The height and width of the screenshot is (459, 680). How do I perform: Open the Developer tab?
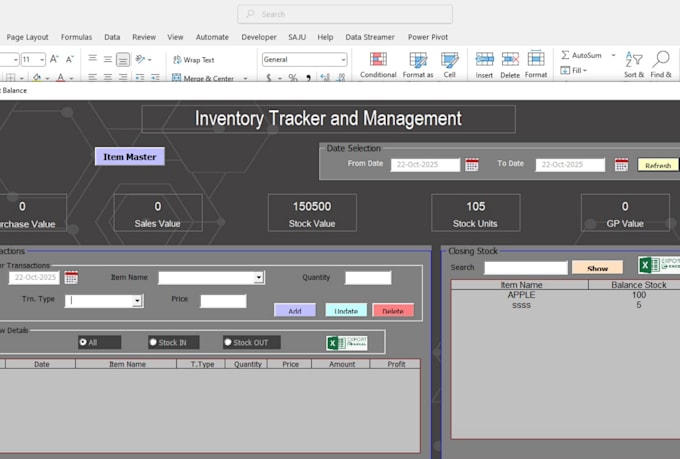click(x=259, y=37)
